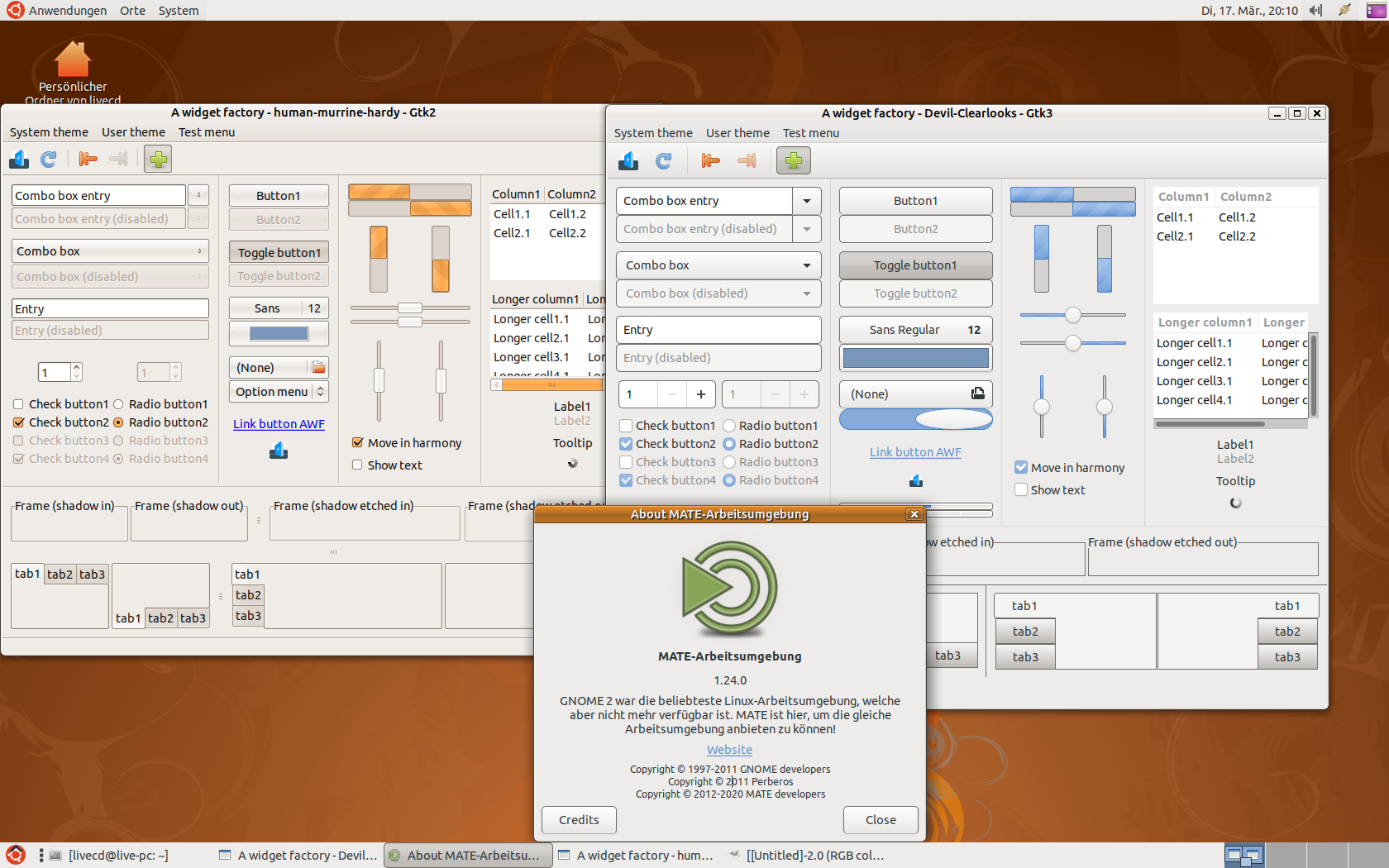The image size is (1389, 868).
Task: Open Gtk3 Sans Regular 12 font chooser
Action: (916, 330)
